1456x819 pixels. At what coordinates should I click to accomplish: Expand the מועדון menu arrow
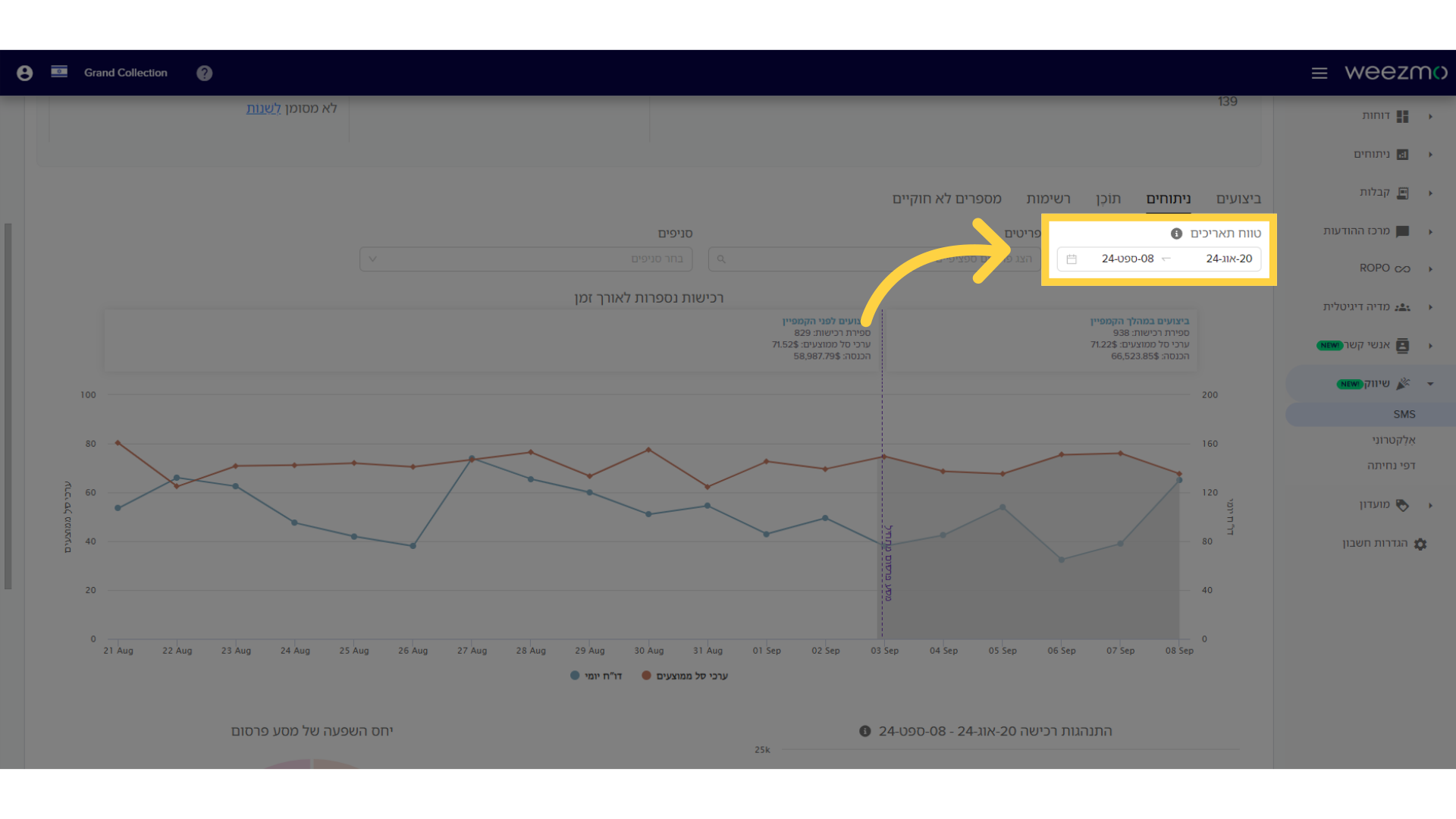pos(1430,505)
